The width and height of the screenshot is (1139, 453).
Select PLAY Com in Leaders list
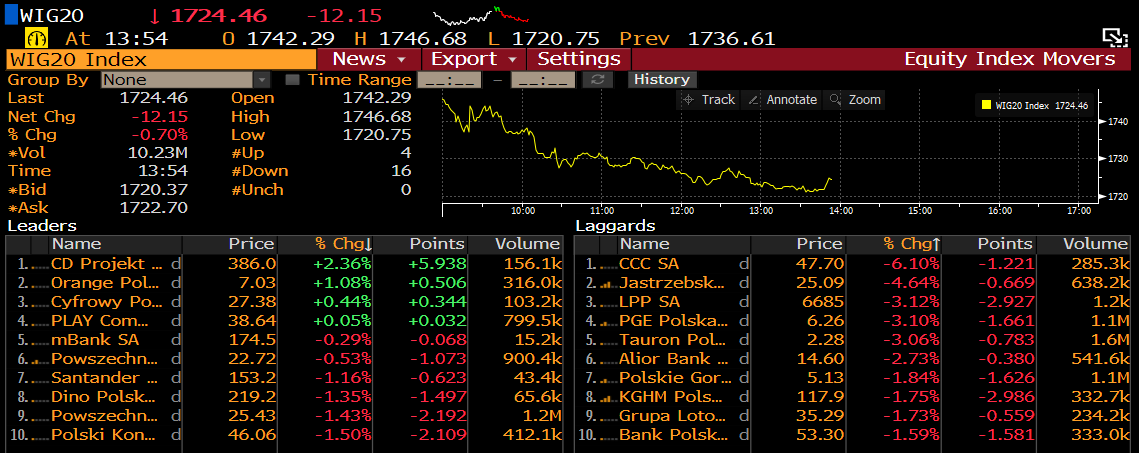[x=100, y=321]
